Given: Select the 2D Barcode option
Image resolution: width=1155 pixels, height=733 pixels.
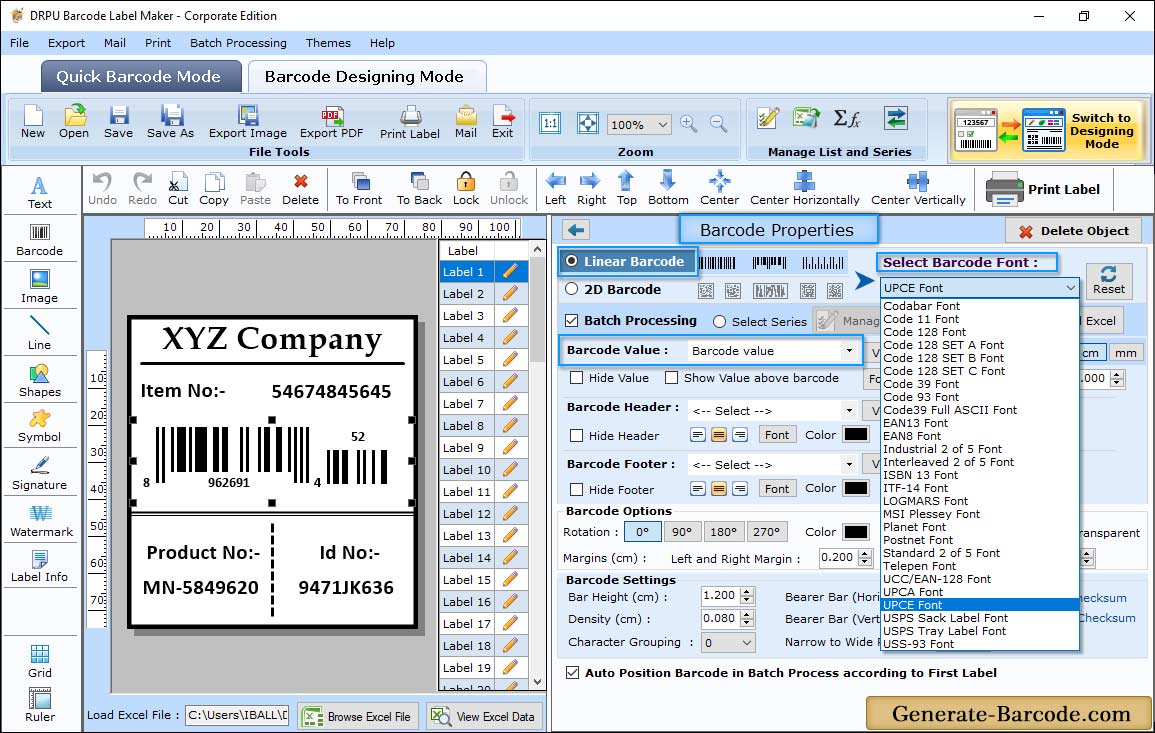Looking at the screenshot, I should [x=572, y=289].
